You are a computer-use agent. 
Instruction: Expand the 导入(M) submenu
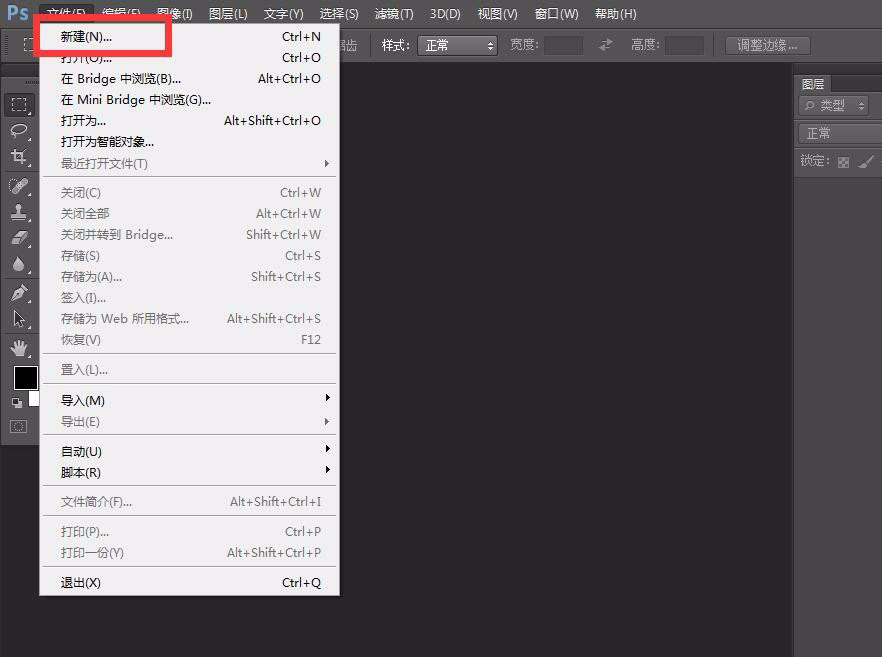[189, 400]
